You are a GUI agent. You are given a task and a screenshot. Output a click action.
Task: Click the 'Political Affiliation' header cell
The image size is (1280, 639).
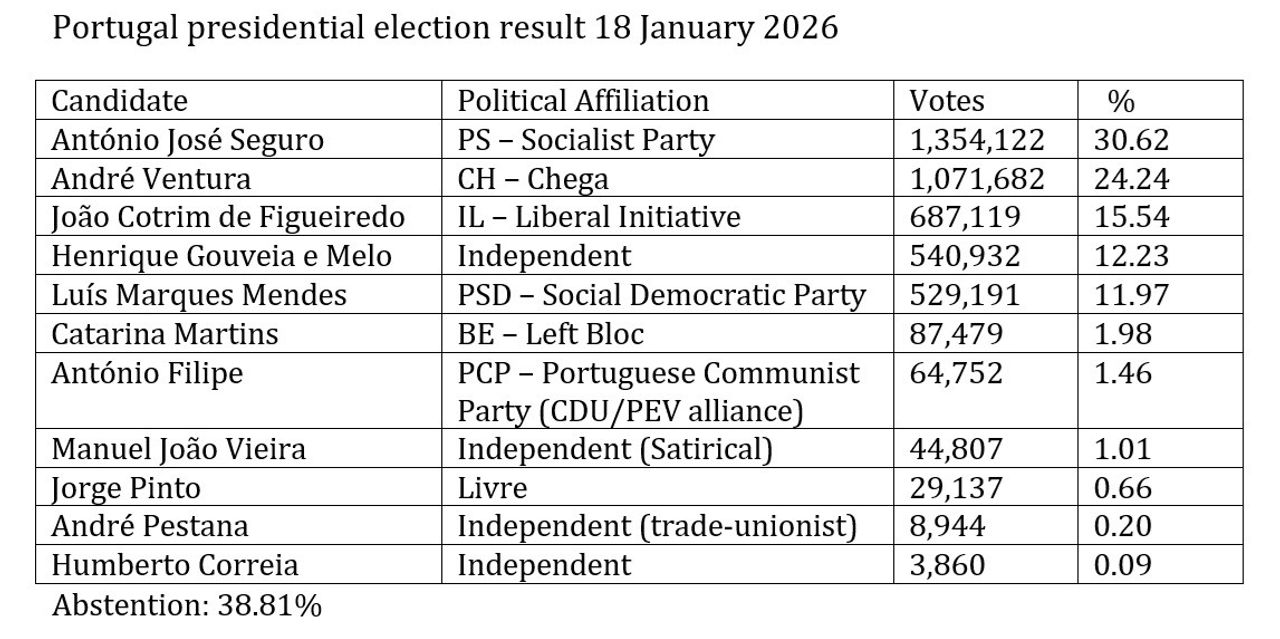tap(583, 101)
